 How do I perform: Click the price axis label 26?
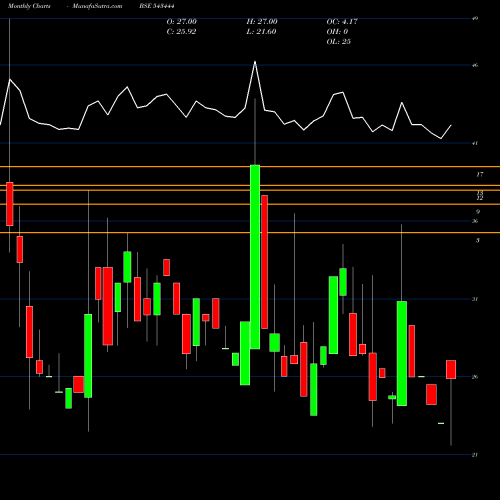coord(475,377)
